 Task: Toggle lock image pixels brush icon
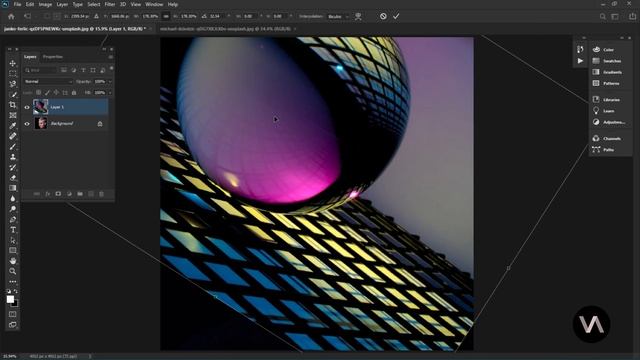coord(47,93)
